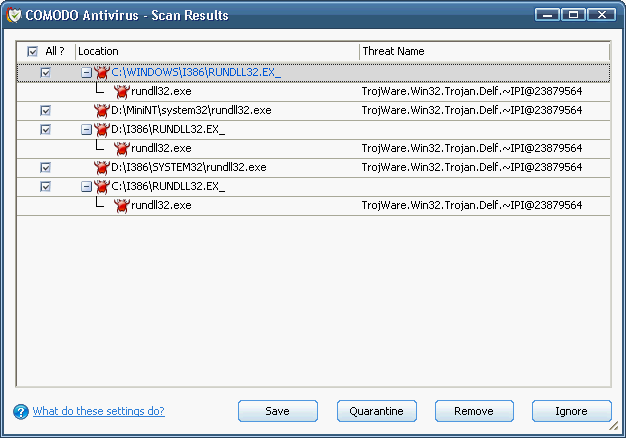Close the Scan Results window
Screen dimensions: 626x438
click(602, 15)
